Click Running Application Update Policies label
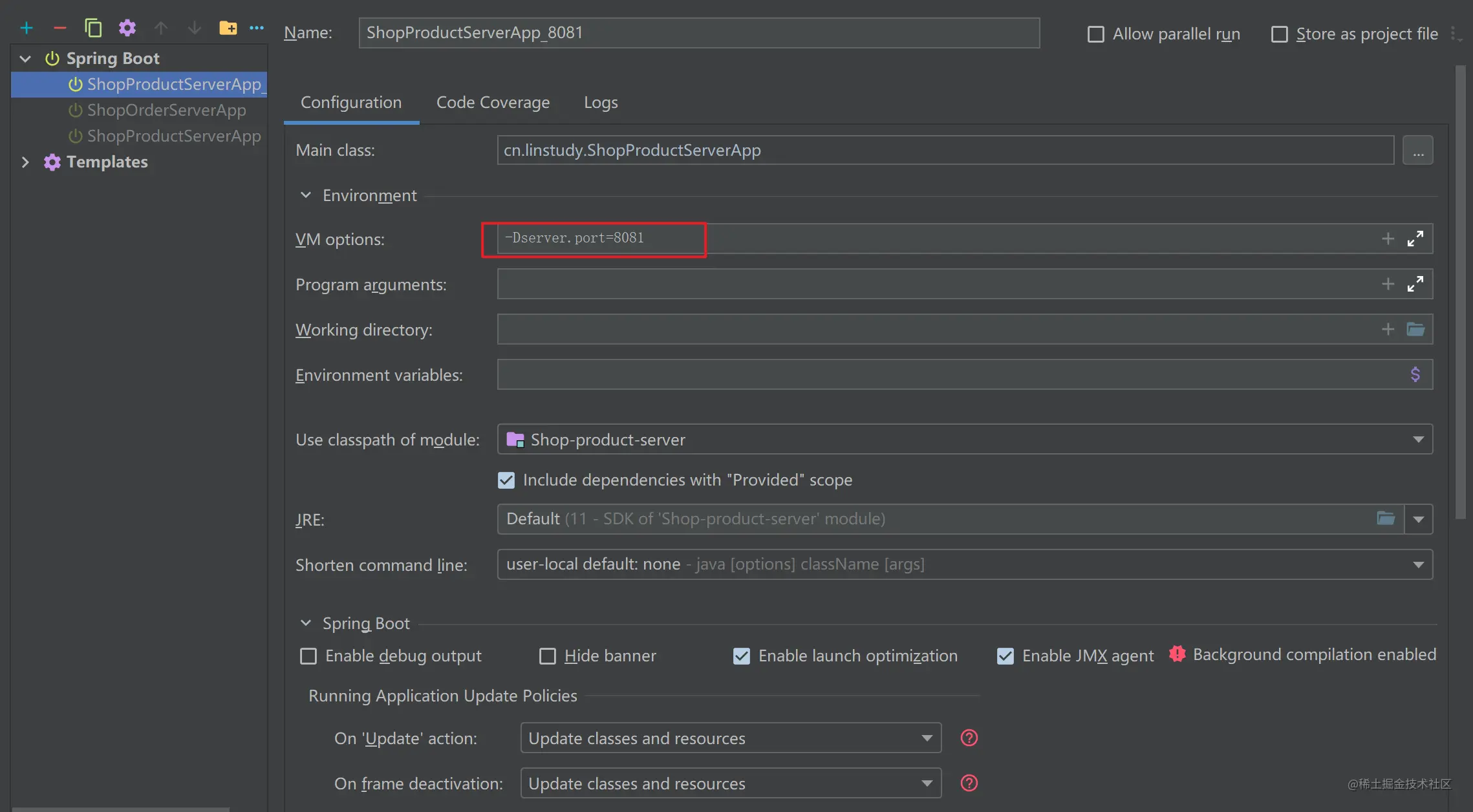The width and height of the screenshot is (1473, 812). click(x=443, y=696)
